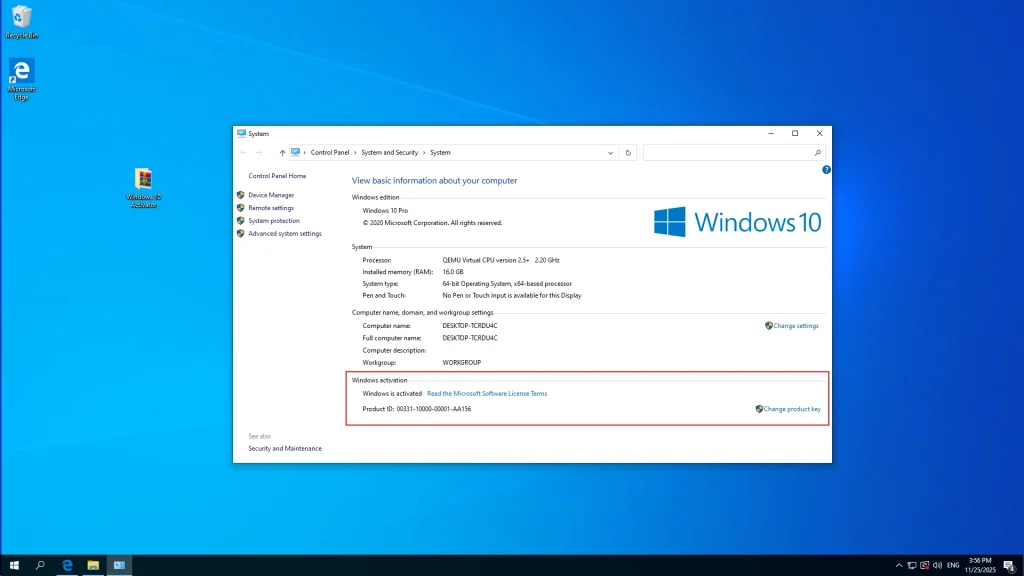
Task: Read the Microsoft Software License Terms
Action: coord(487,393)
